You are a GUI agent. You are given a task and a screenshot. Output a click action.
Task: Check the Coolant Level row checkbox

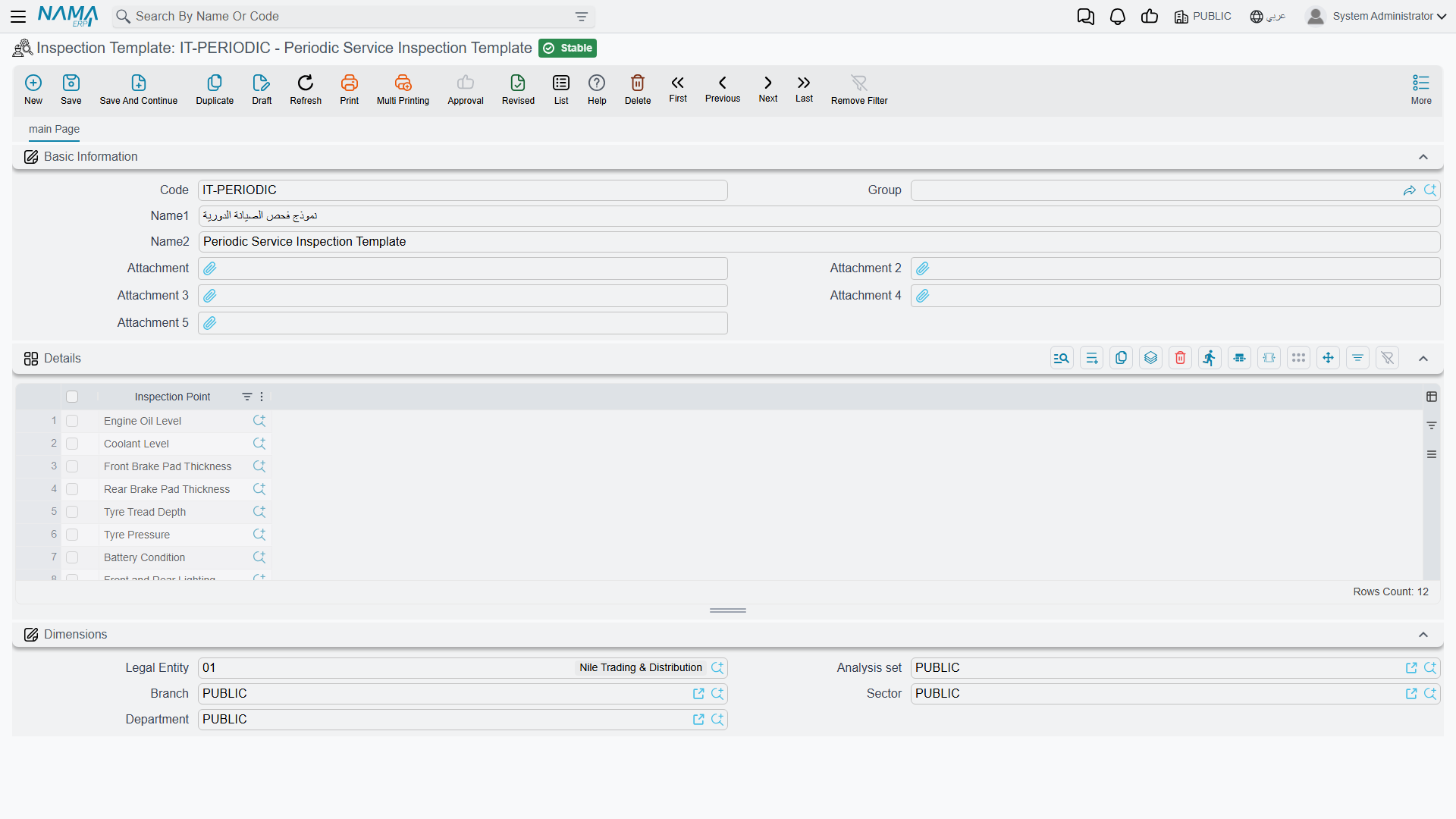coord(72,444)
